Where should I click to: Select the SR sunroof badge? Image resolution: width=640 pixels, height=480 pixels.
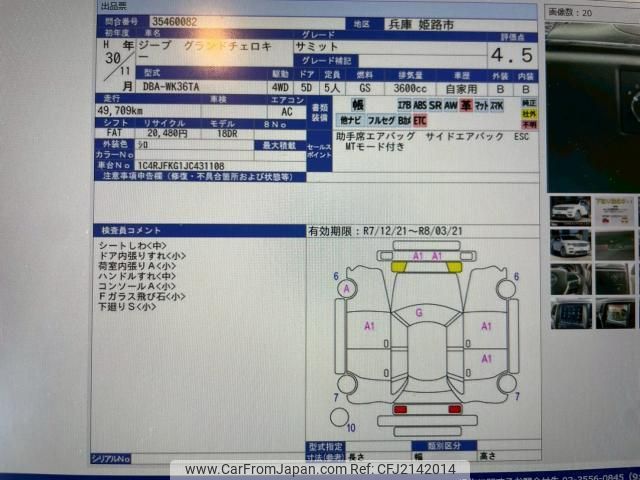(436, 103)
